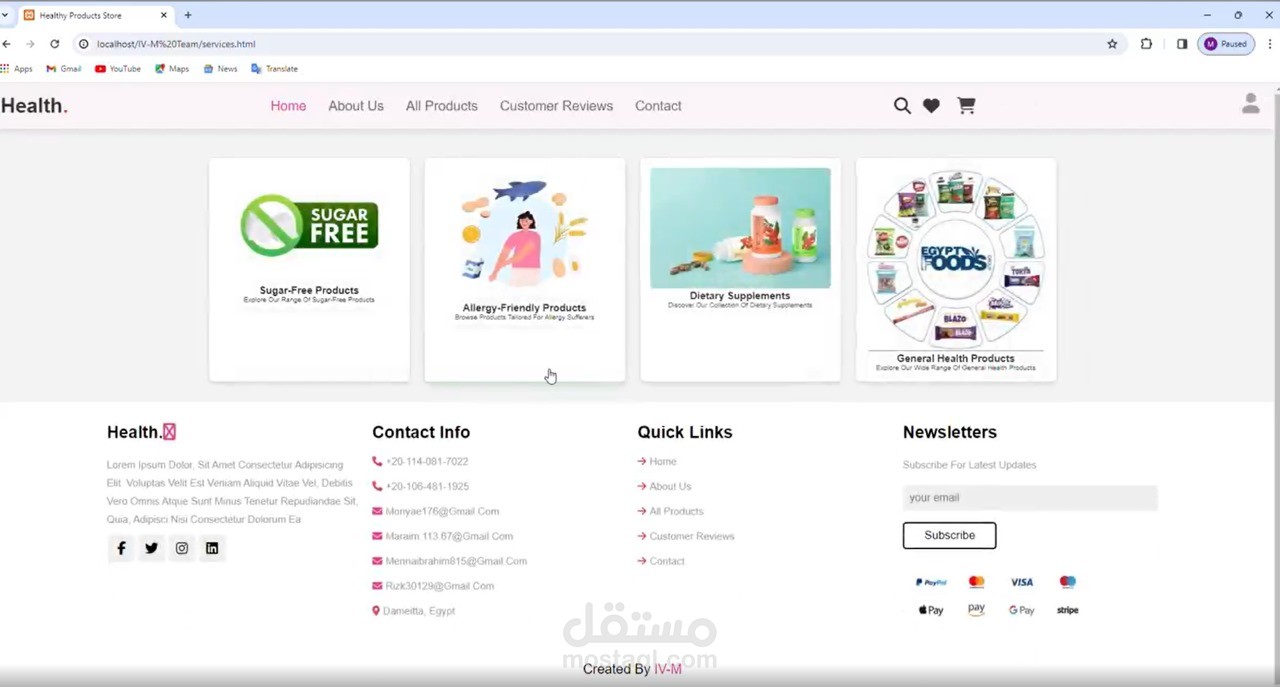Click the Health. logo in the navbar
The image size is (1280, 687).
(x=34, y=105)
